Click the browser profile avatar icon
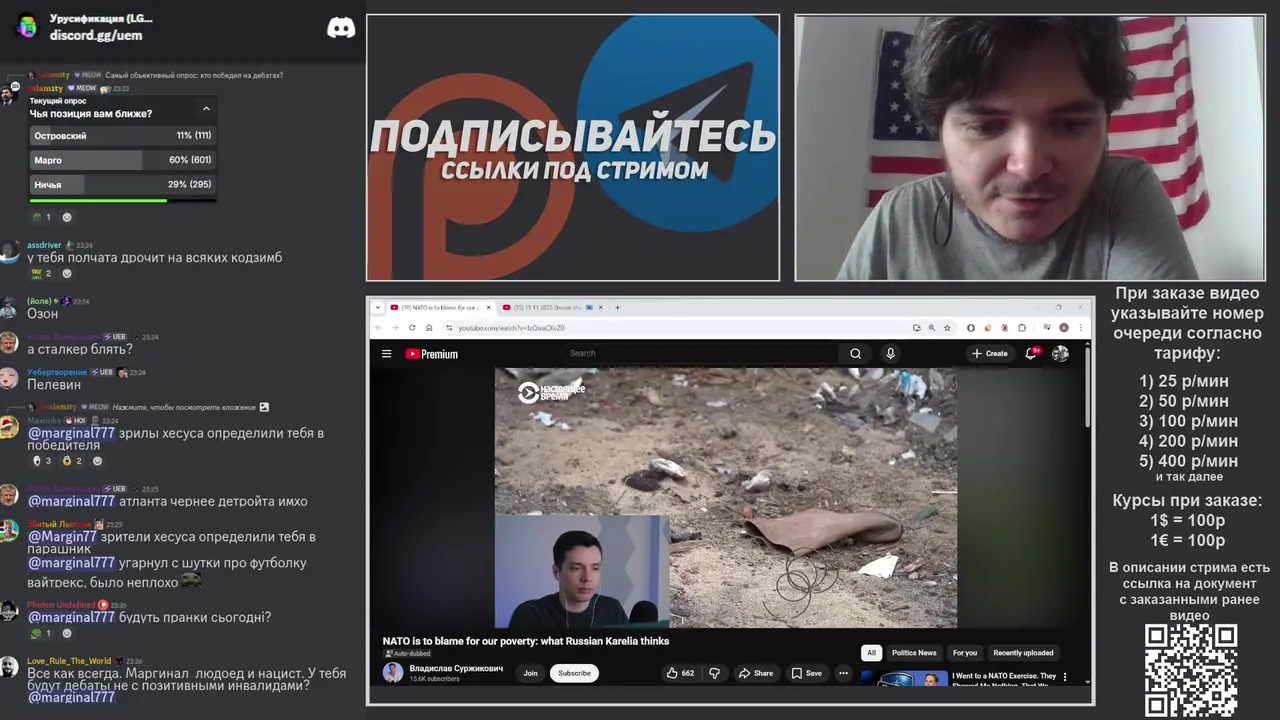 tap(1064, 327)
